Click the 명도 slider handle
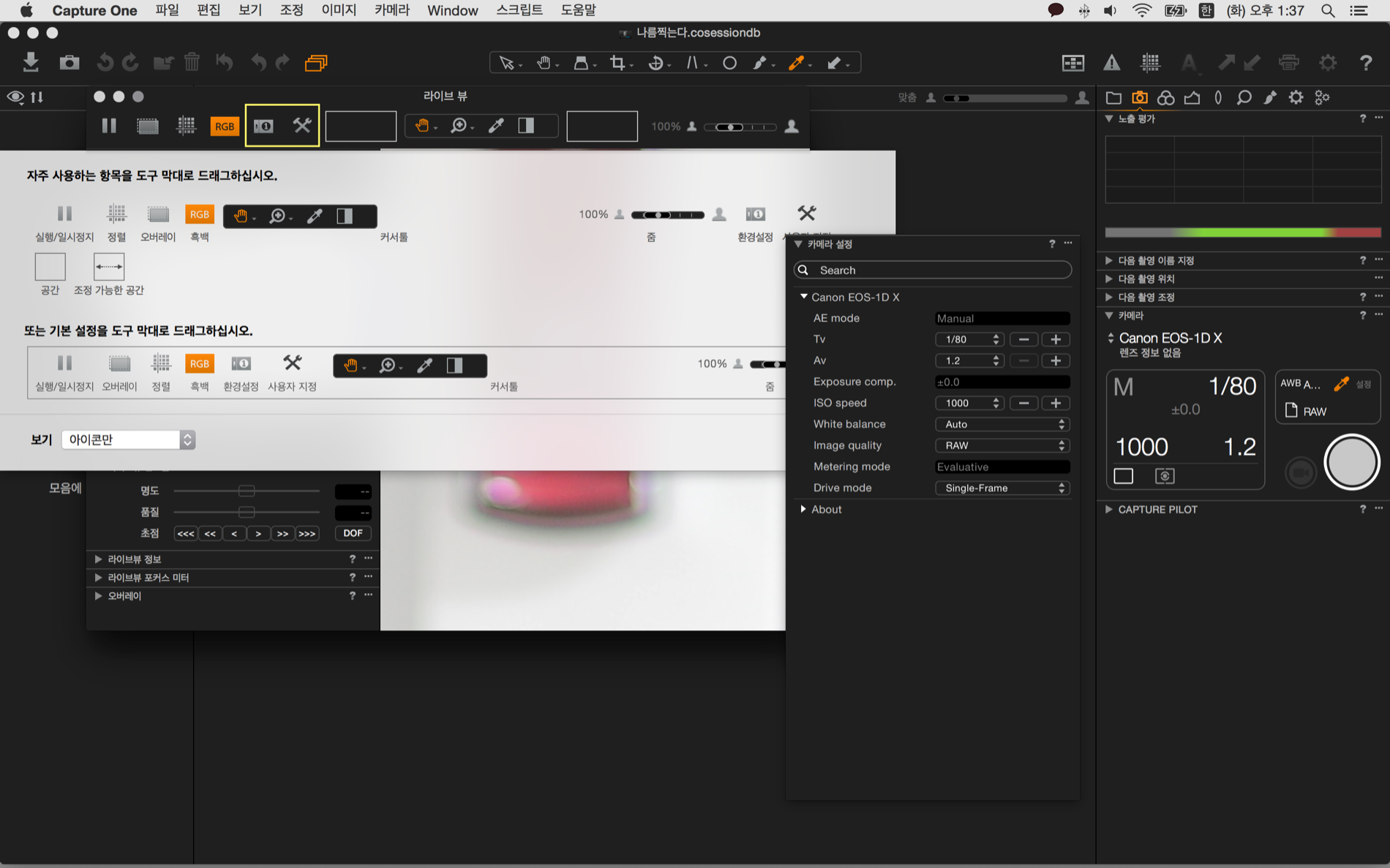The width and height of the screenshot is (1390, 868). [247, 491]
